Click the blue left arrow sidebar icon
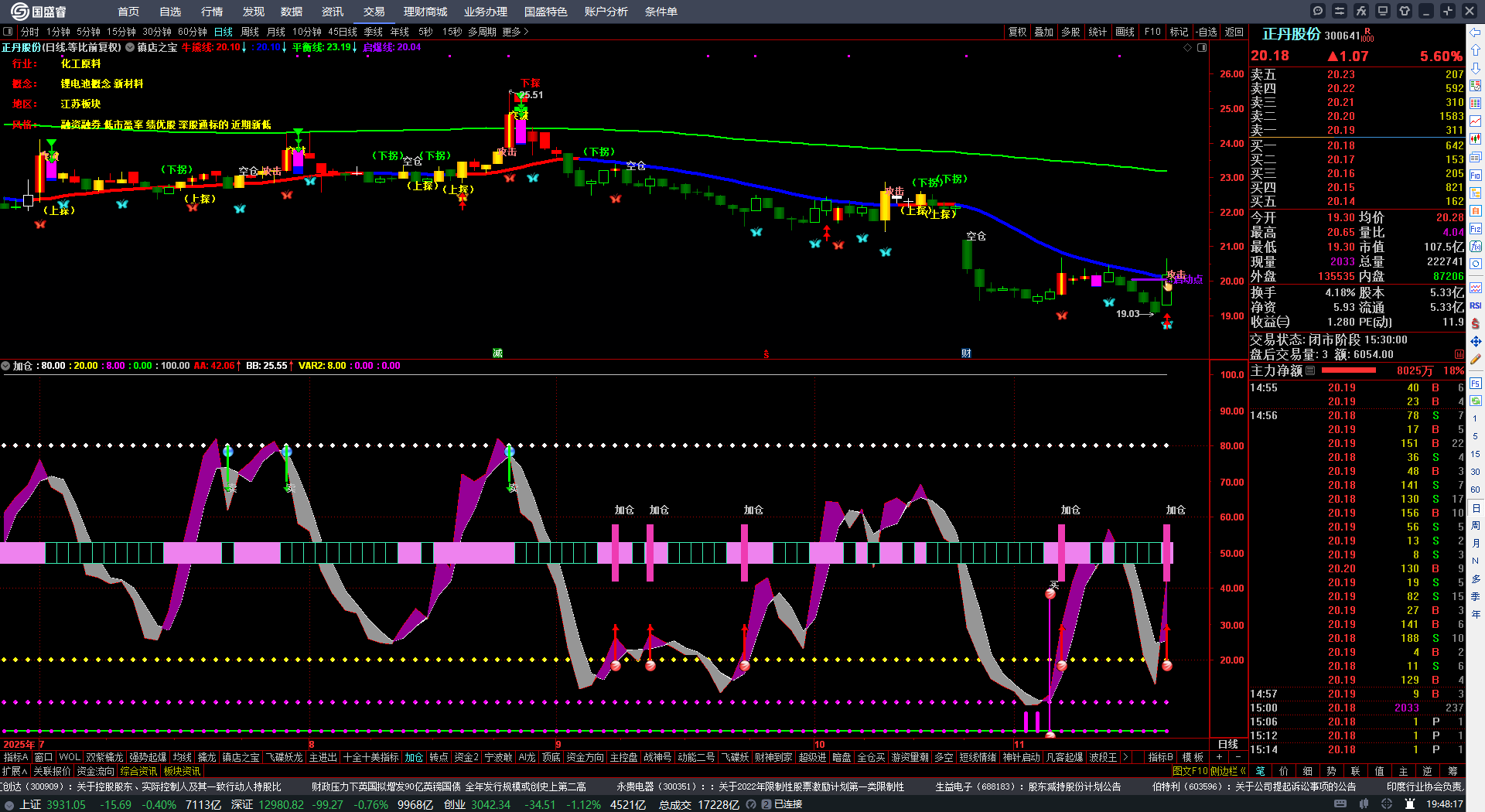Image resolution: width=1485 pixels, height=812 pixels. click(1476, 32)
